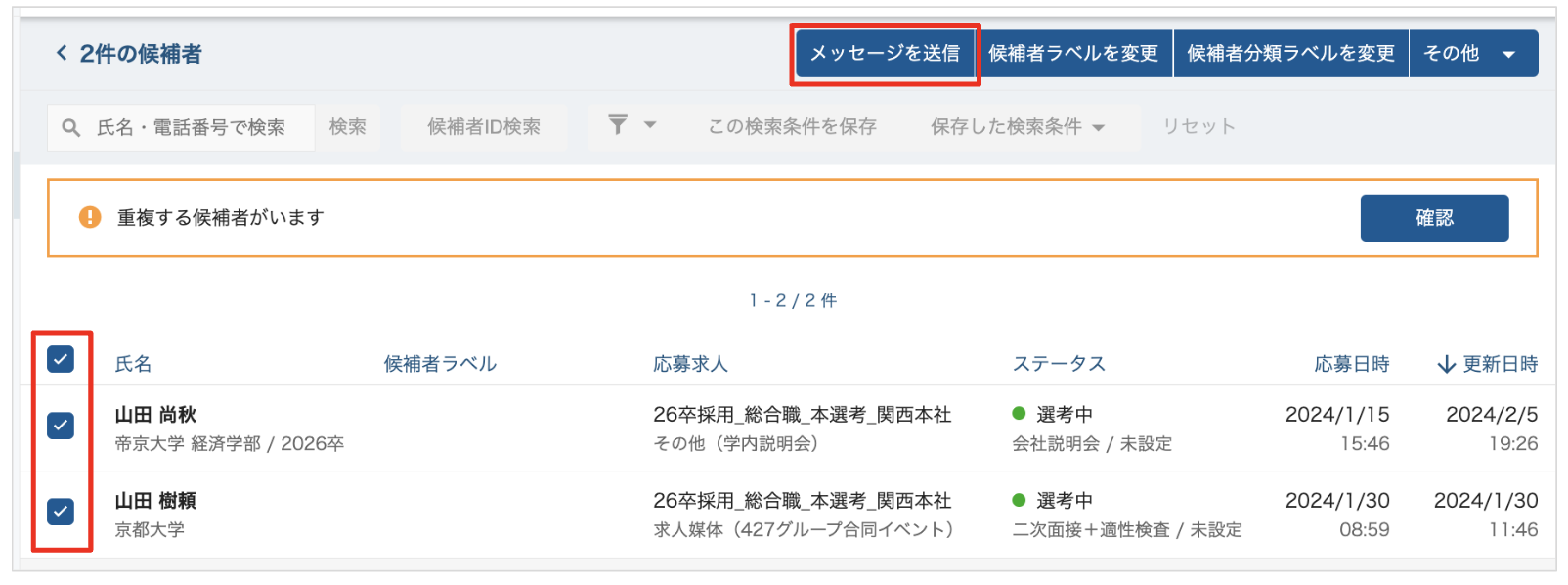Image resolution: width=1568 pixels, height=585 pixels.
Task: Click the magnifying glass search icon
Action: [x=70, y=127]
